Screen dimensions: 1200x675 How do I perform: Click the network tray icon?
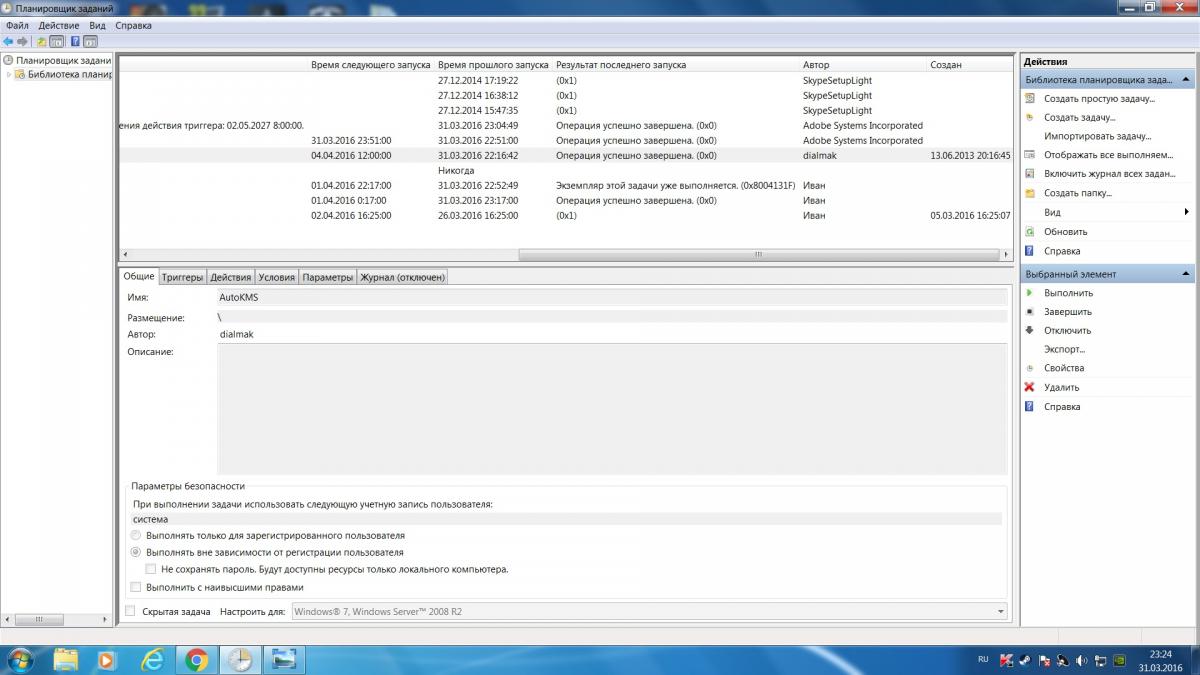coord(1099,661)
